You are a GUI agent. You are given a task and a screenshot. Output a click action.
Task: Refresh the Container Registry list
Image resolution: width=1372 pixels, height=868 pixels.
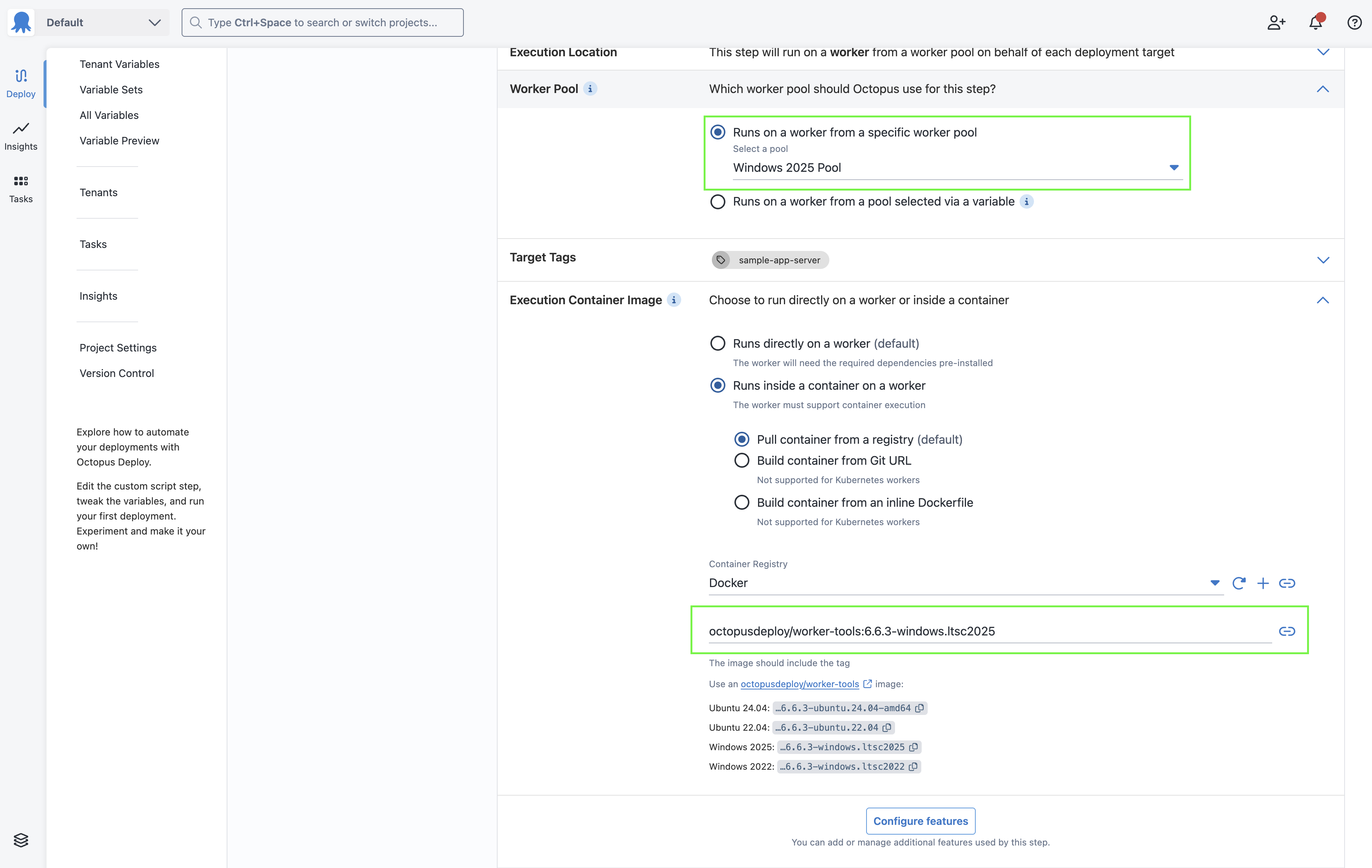(1239, 583)
